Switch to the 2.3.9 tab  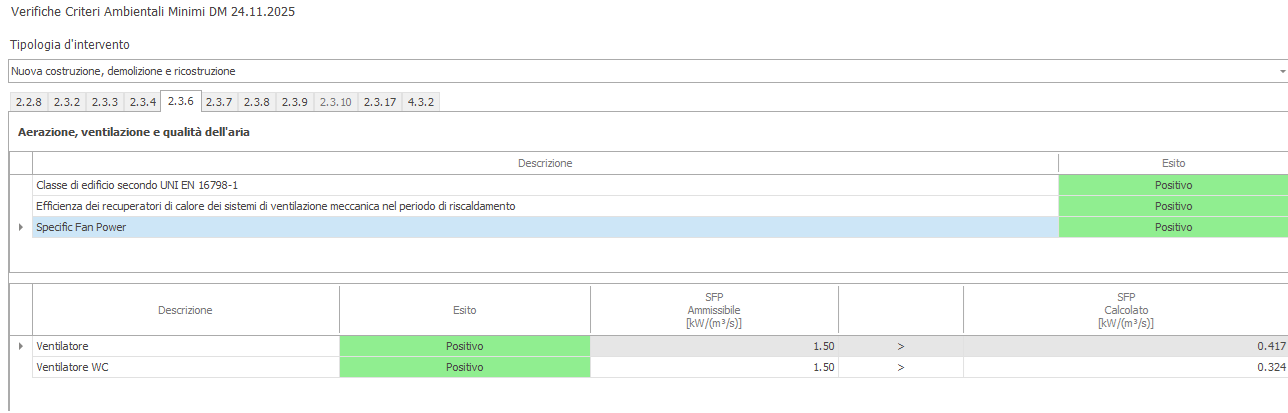tap(295, 102)
